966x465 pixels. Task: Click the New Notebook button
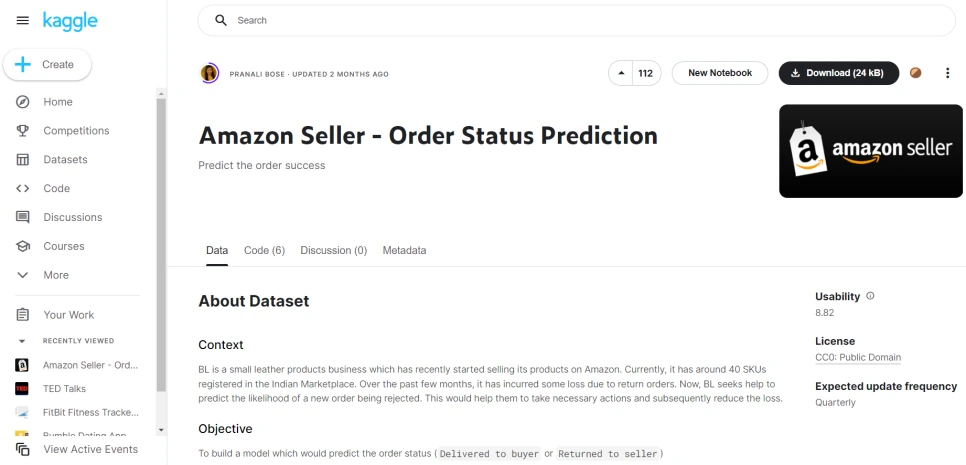click(719, 73)
